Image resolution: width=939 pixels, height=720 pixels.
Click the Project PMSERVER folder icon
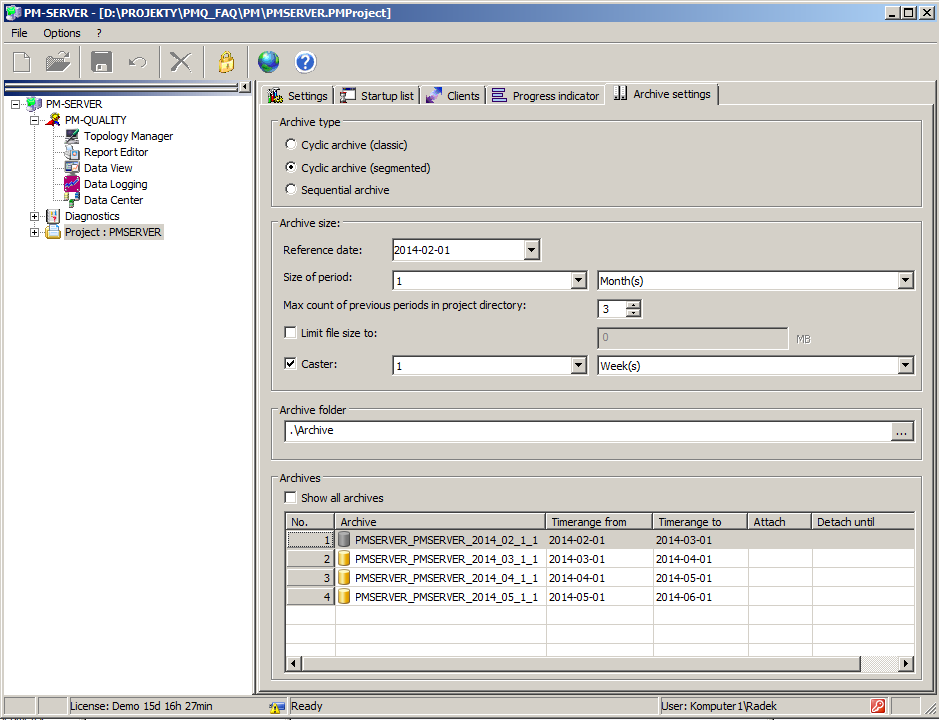click(x=53, y=232)
